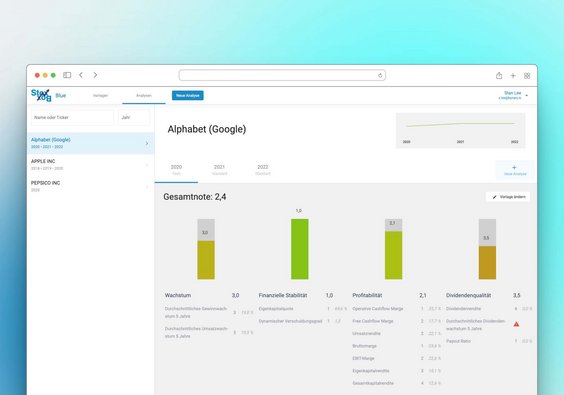Click the blue Neue Analyse button
The height and width of the screenshot is (395, 564).
point(188,95)
